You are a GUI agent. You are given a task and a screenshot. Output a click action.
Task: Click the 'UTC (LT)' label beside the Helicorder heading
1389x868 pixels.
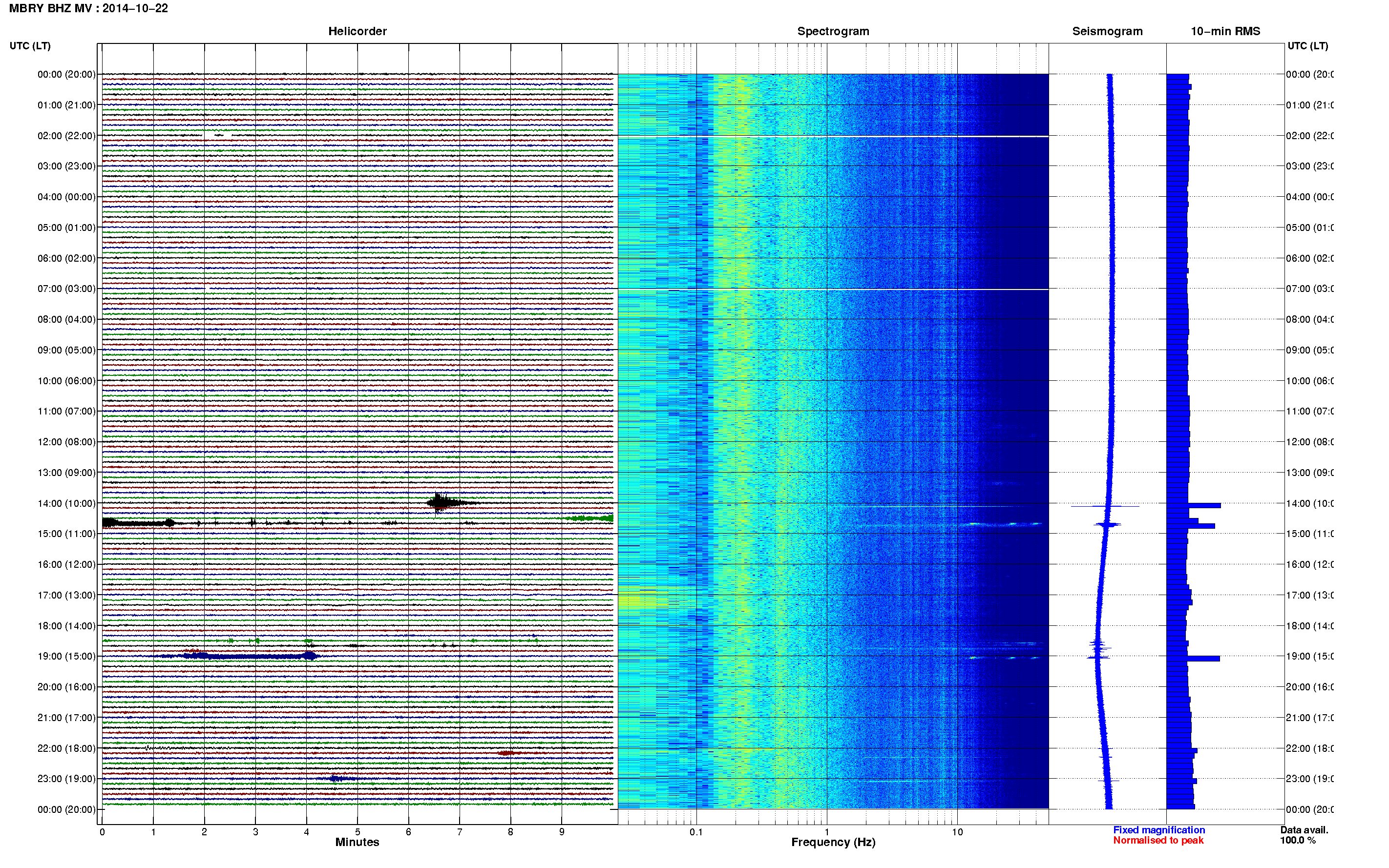coord(30,46)
